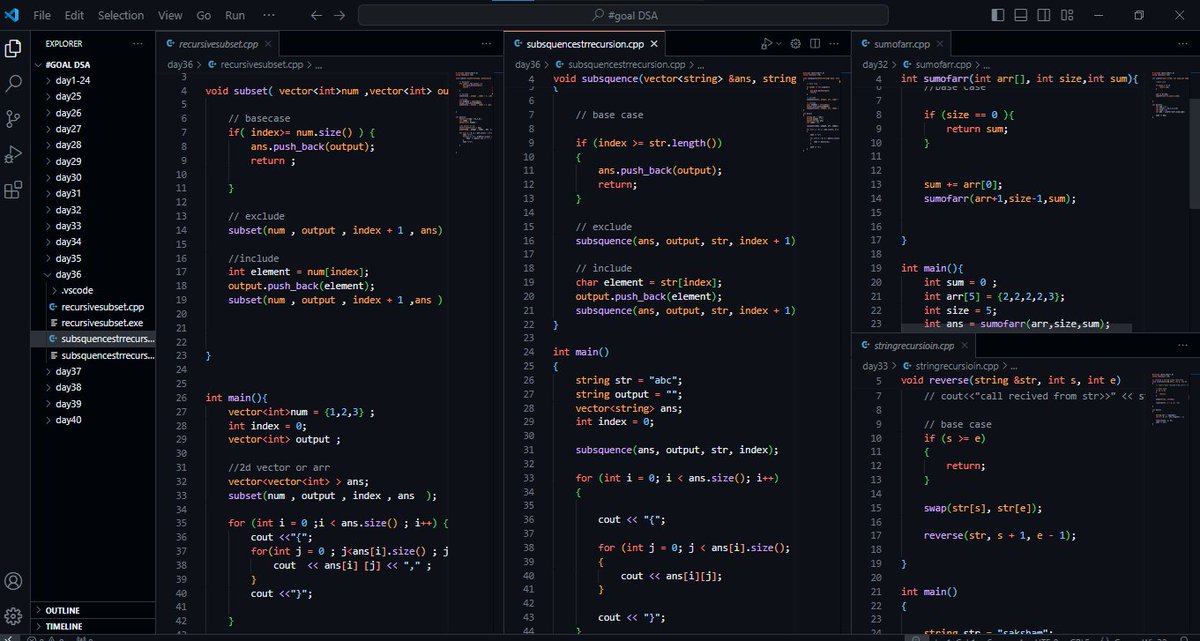Click the minimap of stringrecursioin.cpp editor

1169,400
